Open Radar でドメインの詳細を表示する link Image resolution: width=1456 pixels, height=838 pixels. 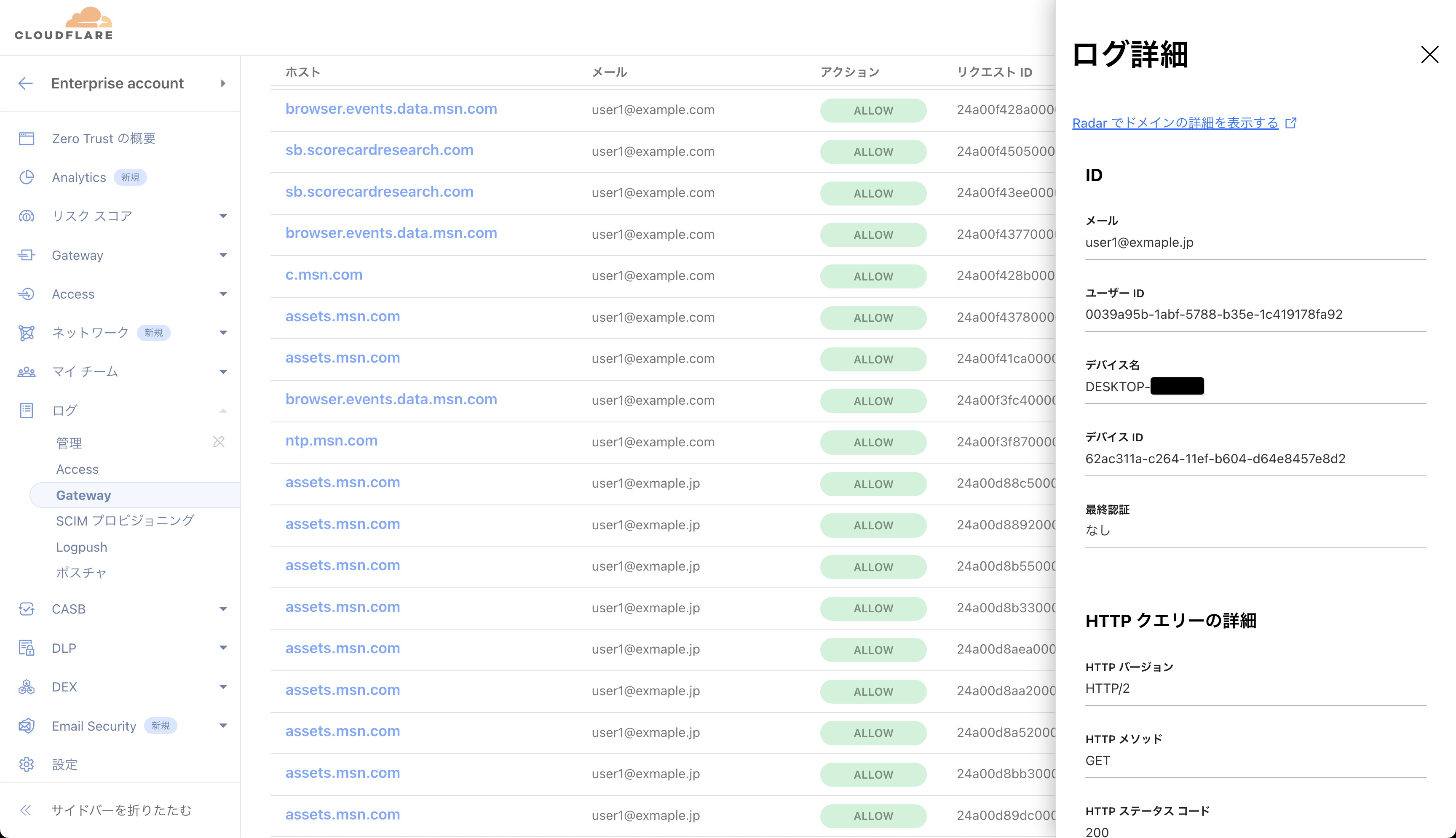pyautogui.click(x=1175, y=123)
